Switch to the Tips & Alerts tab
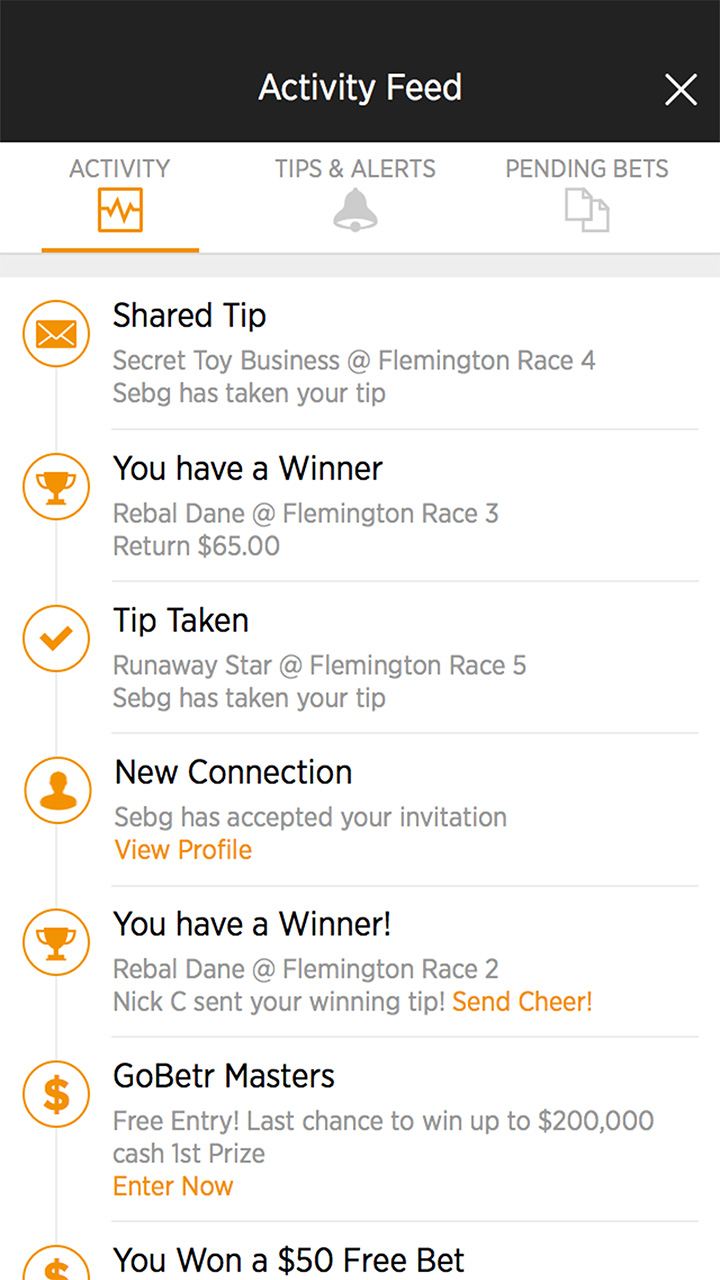This screenshot has height=1280, width=720. pos(355,196)
